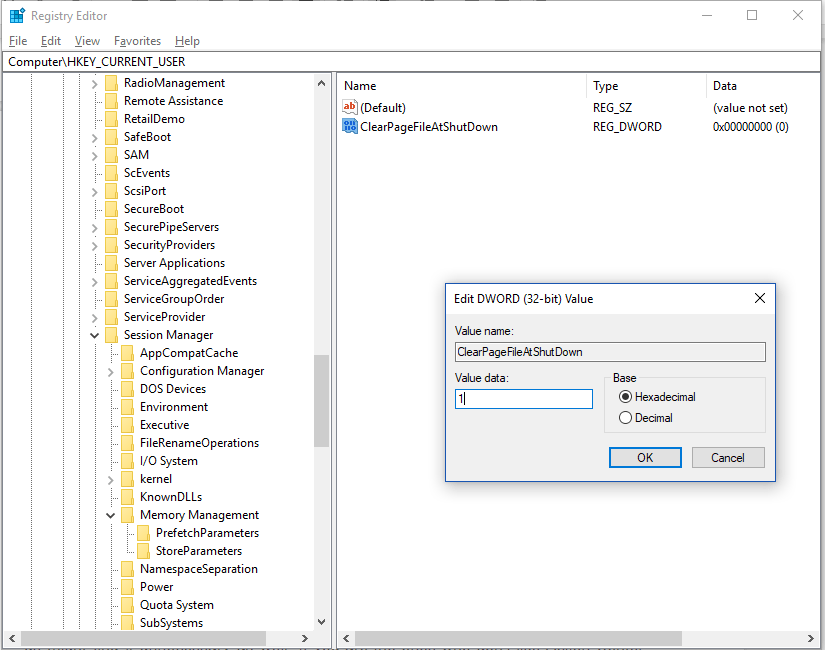Screen dimensions: 825x650
Task: Click inside the Value data field
Action: click(523, 398)
